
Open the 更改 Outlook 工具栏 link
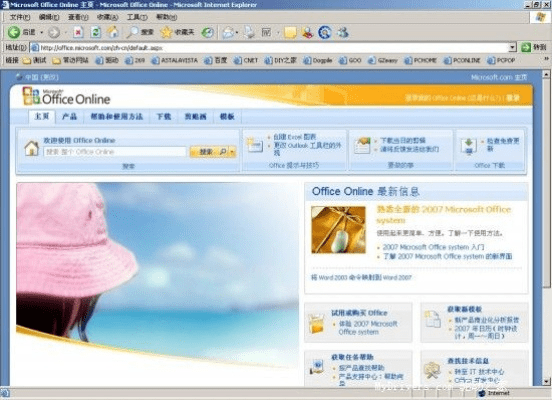tap(307, 149)
